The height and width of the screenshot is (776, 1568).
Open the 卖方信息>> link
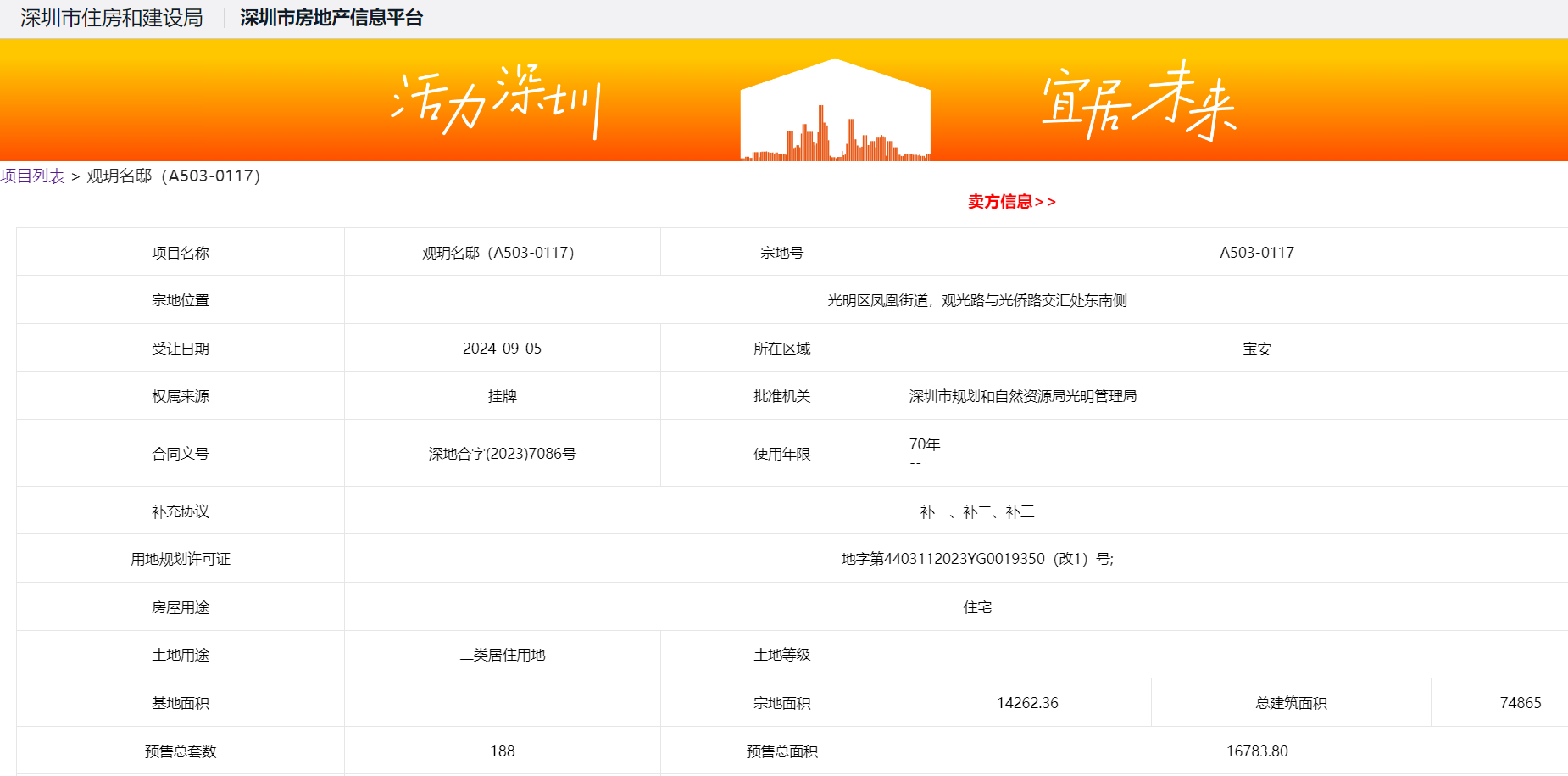(1011, 202)
